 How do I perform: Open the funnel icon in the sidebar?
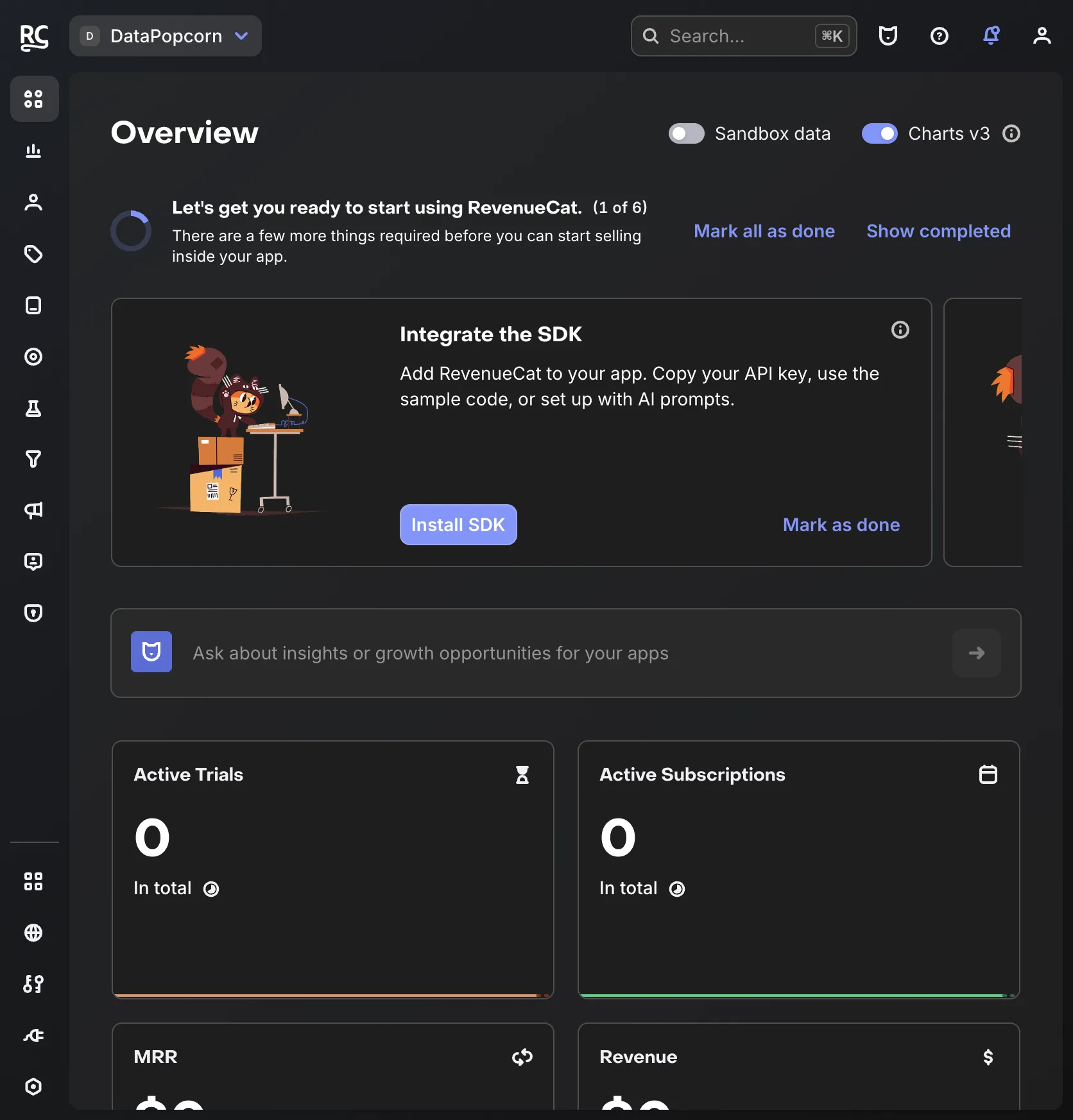pos(33,459)
